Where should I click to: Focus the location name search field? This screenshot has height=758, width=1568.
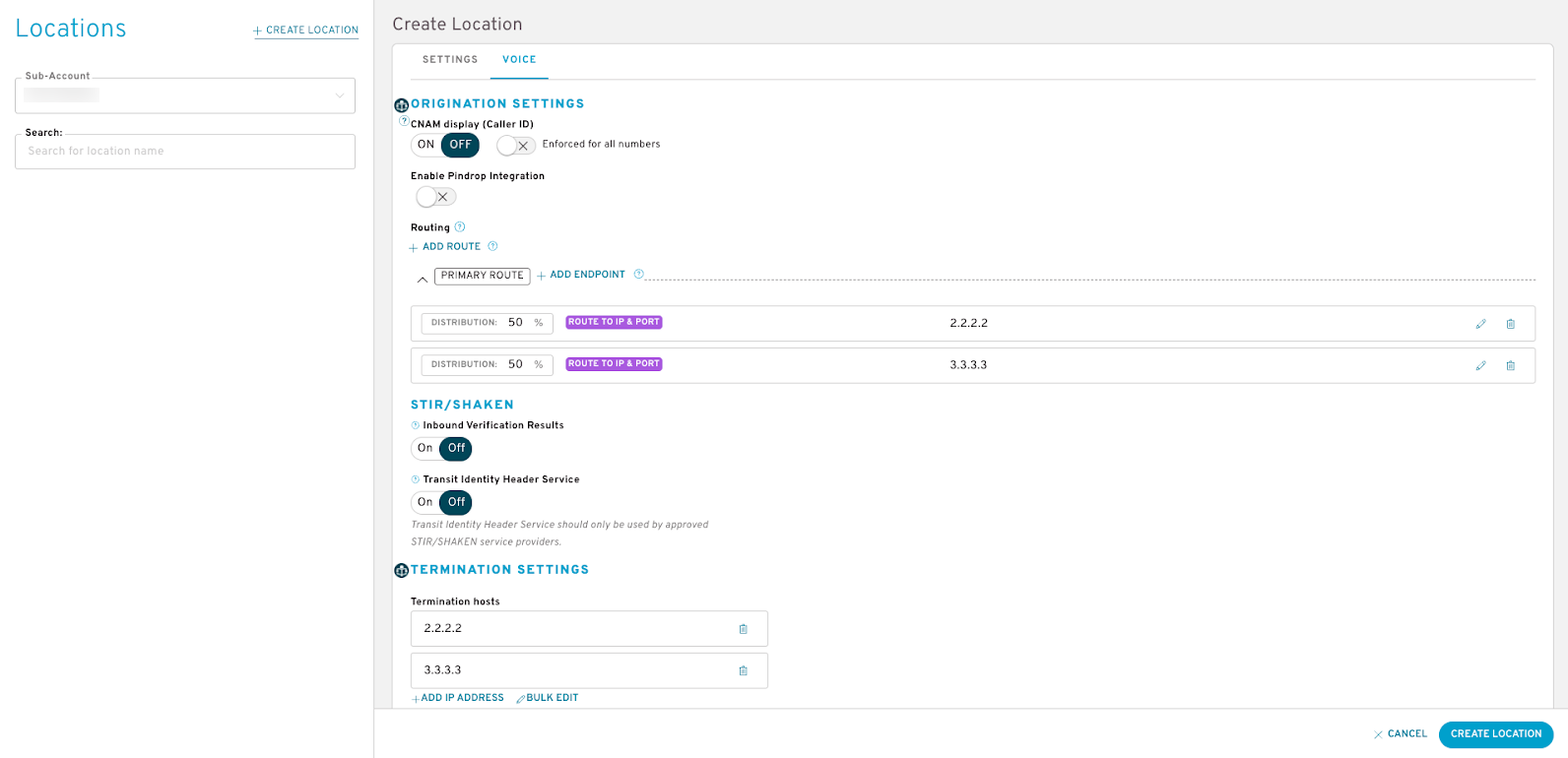point(185,152)
